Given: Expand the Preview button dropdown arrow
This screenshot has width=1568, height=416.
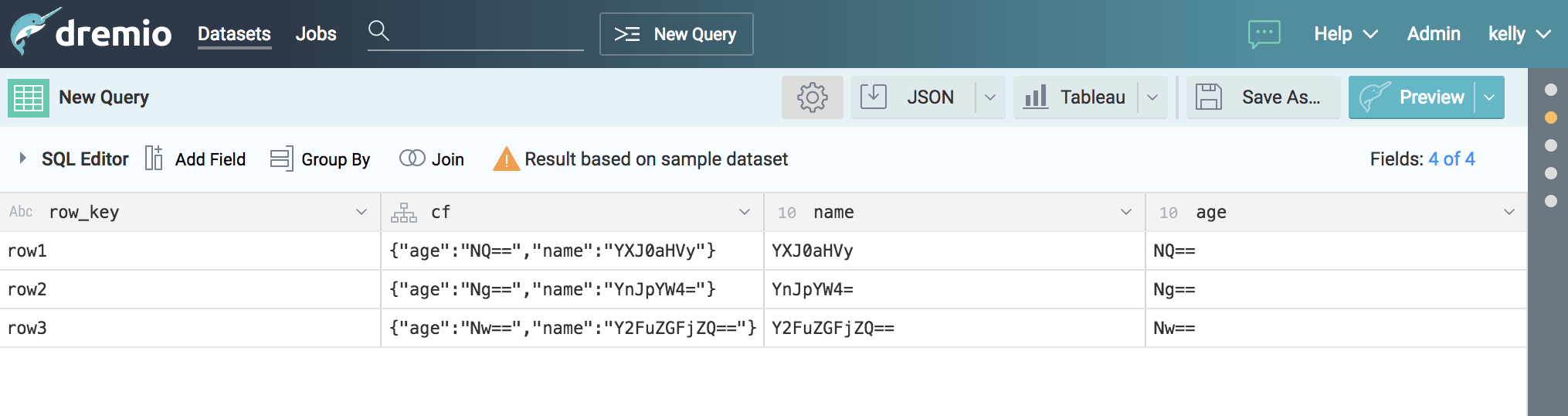Looking at the screenshot, I should click(x=1489, y=97).
